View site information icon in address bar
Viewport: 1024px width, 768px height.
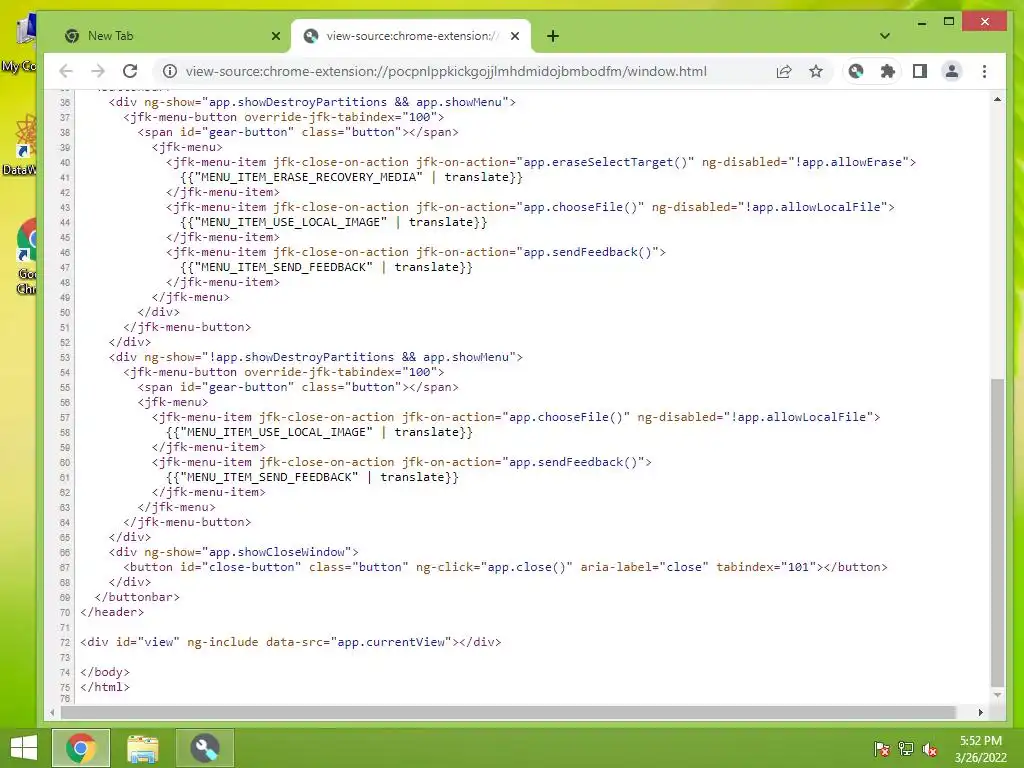pyautogui.click(x=170, y=71)
